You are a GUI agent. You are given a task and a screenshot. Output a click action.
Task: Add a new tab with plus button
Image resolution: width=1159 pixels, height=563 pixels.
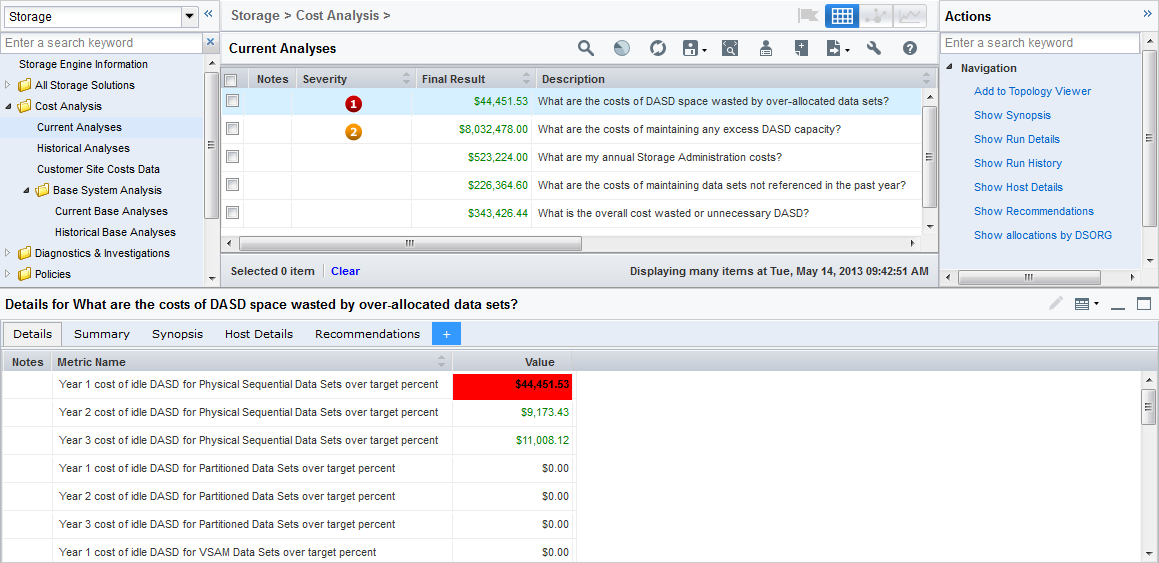click(446, 334)
